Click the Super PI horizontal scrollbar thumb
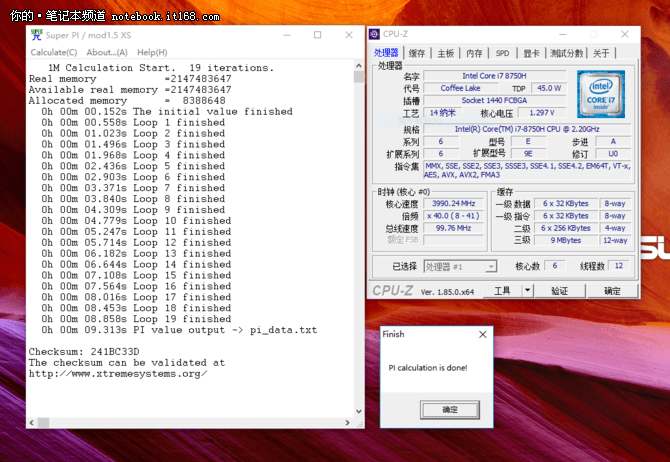This screenshot has height=462, width=670. click(x=44, y=423)
